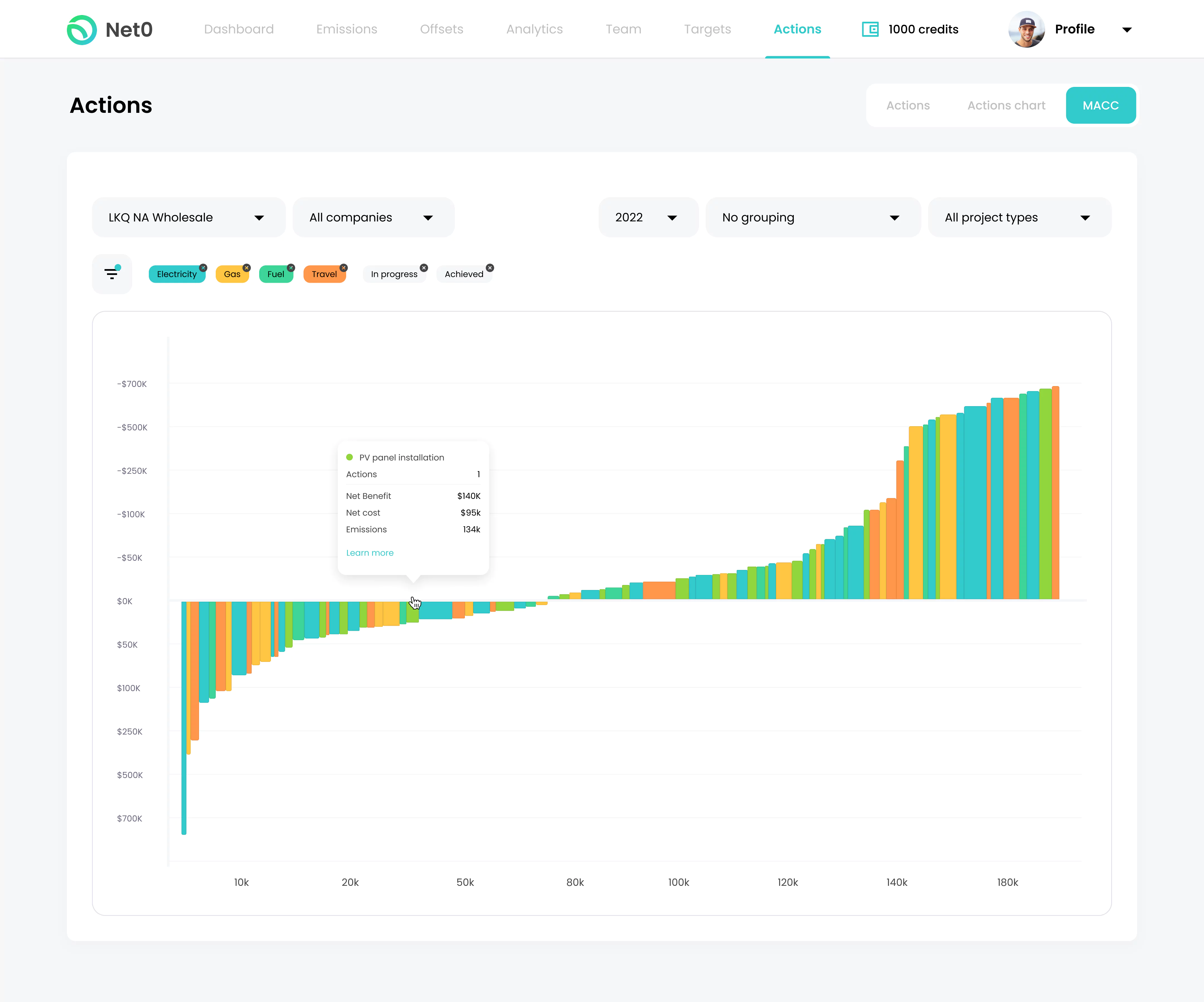This screenshot has width=1204, height=1002.
Task: Click the Learn more link in tooltip
Action: point(370,553)
